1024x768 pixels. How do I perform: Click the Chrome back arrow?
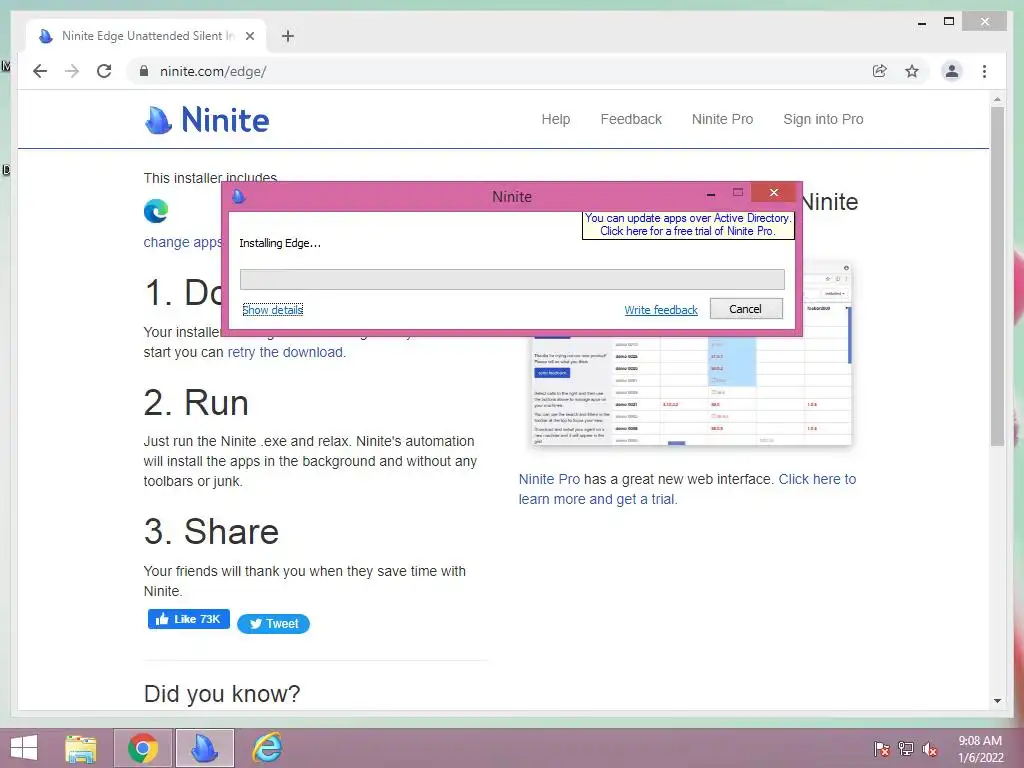click(40, 71)
